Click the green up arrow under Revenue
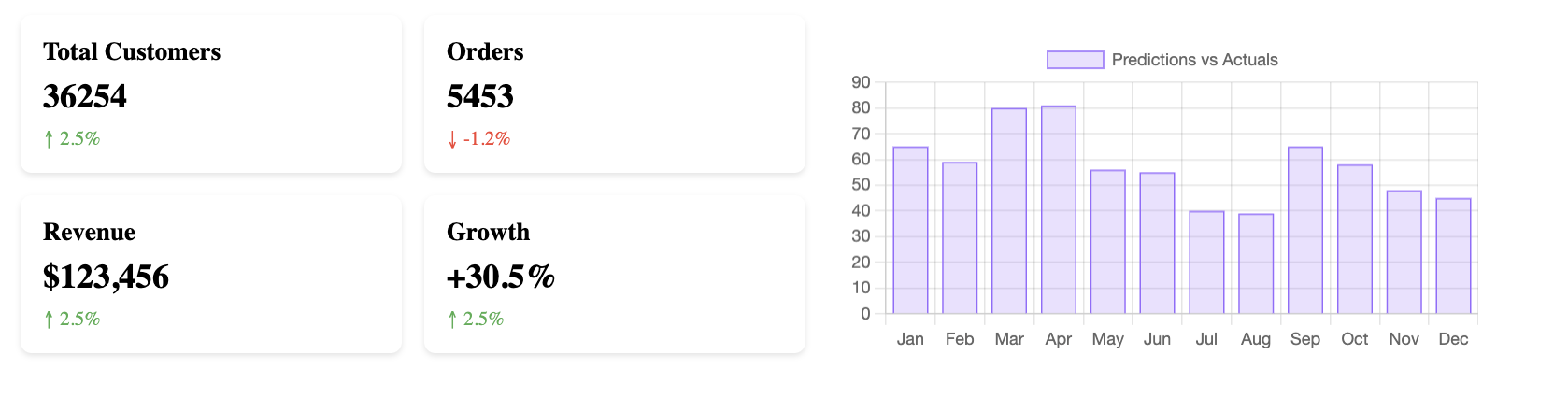Image resolution: width=1568 pixels, height=398 pixels. pos(49,320)
